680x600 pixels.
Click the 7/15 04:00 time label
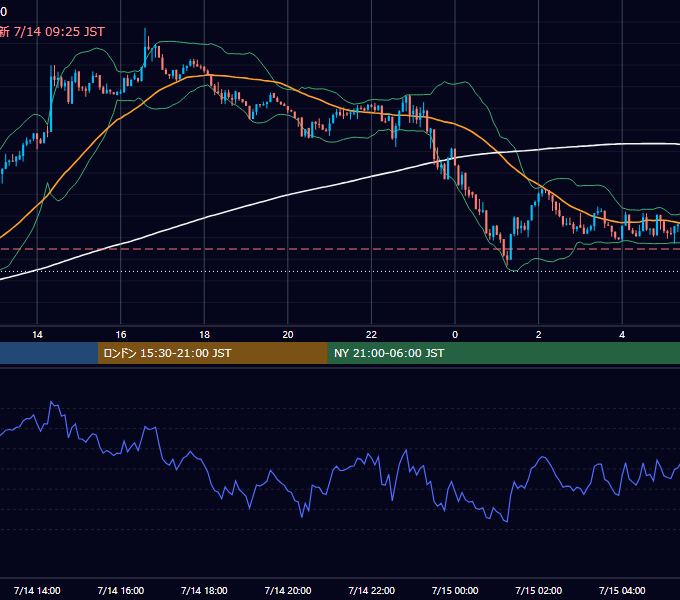622,590
